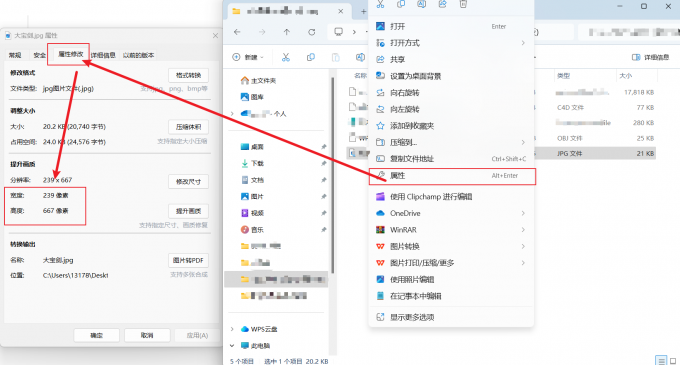Confirm with 确定 in properties dialog

click(x=96, y=335)
